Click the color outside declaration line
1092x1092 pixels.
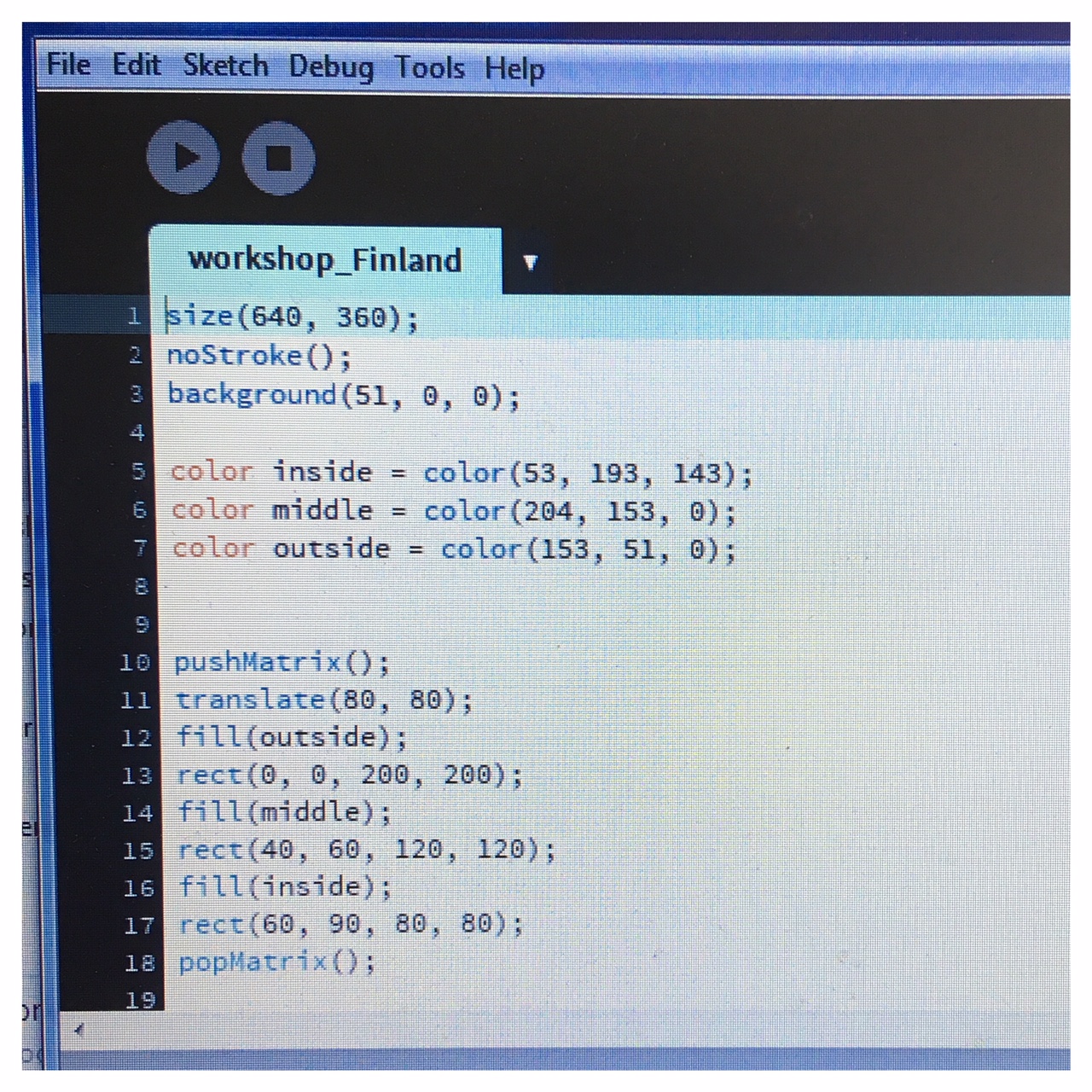[x=454, y=549]
